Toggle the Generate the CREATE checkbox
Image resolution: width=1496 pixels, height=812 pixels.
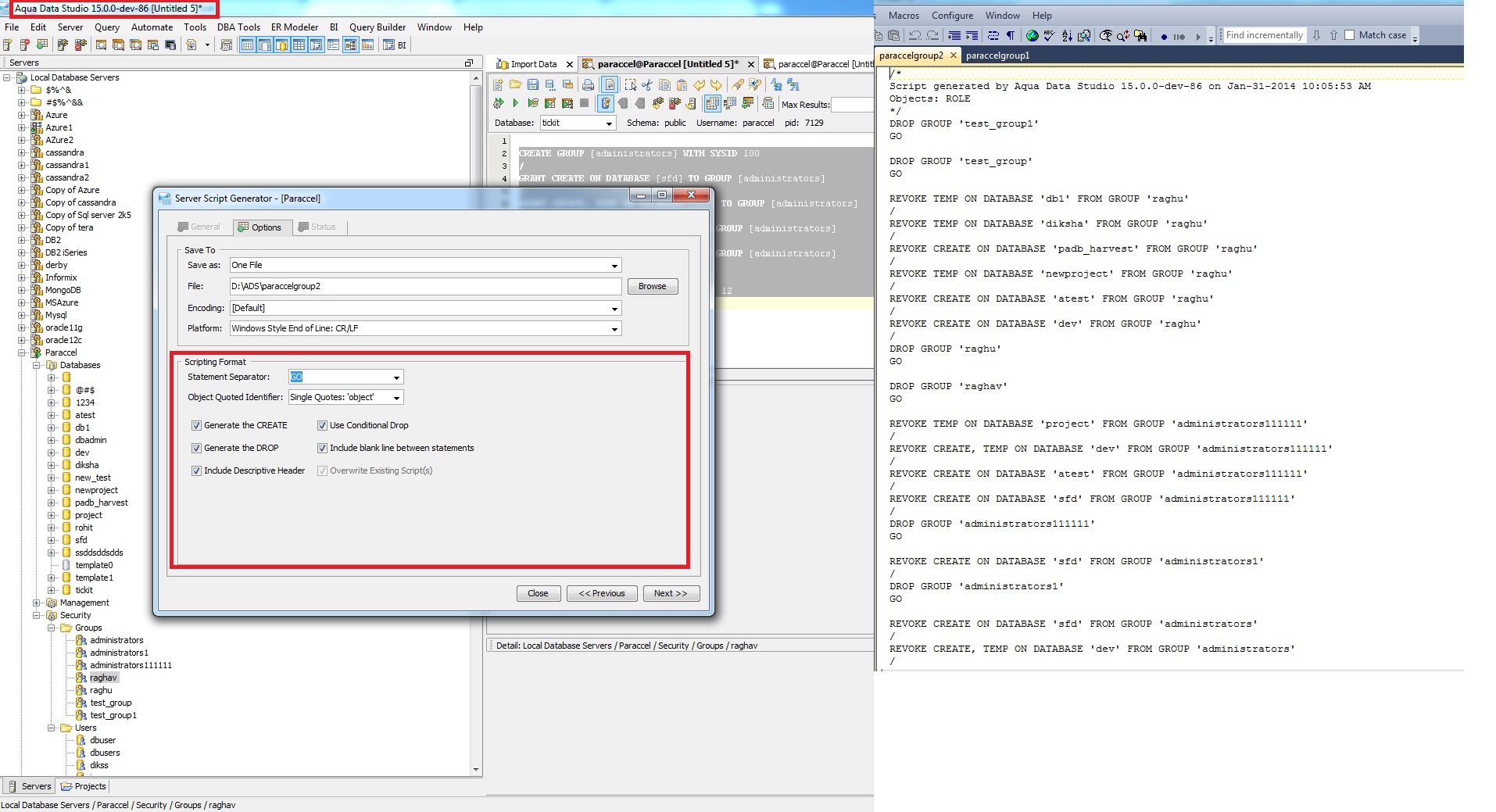pos(196,426)
